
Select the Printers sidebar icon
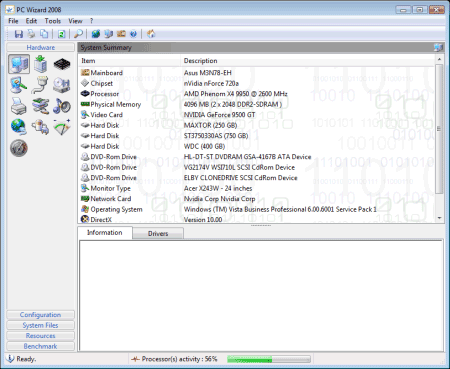pos(19,106)
